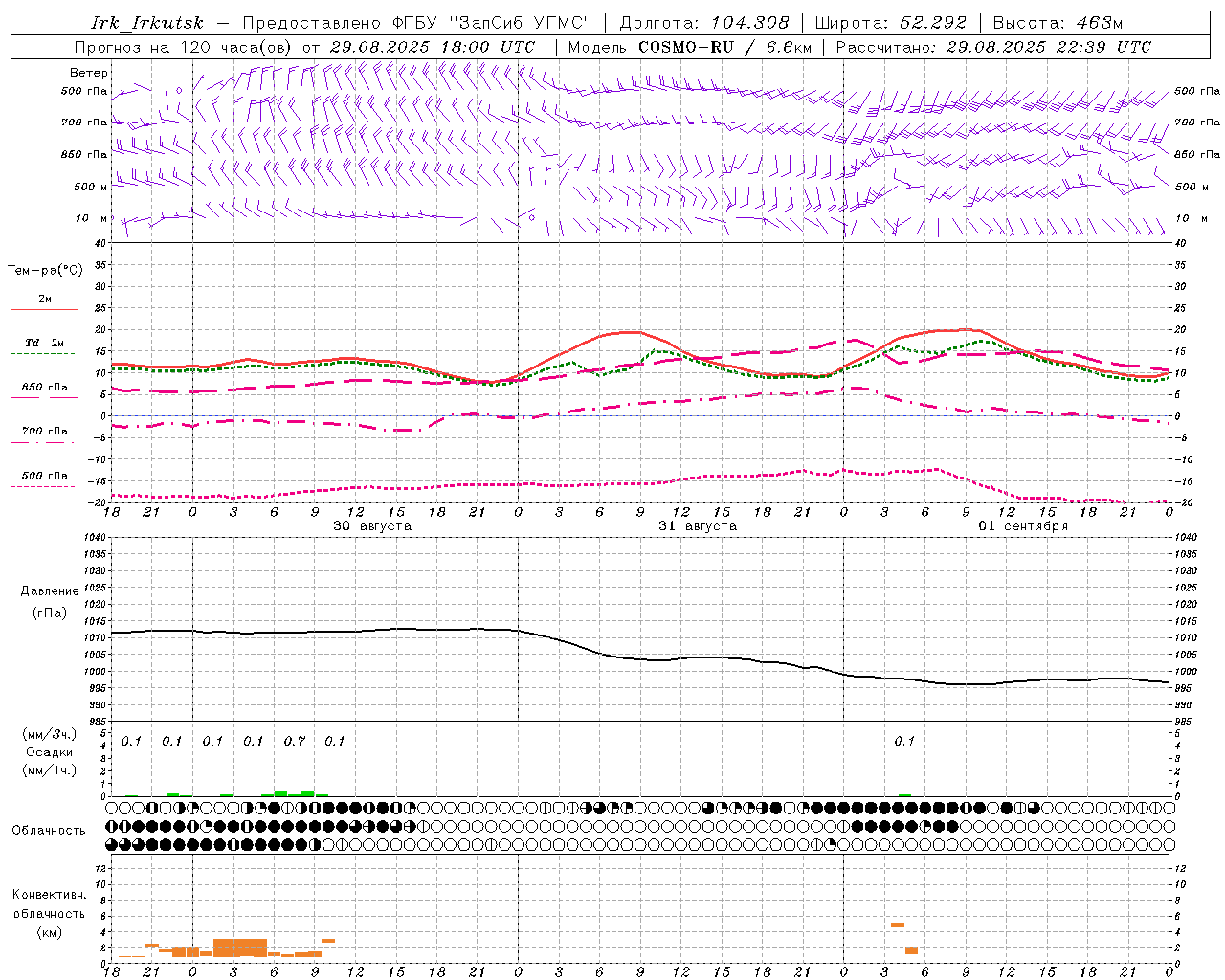
Task: Click the Облачность cloud cover label
Action: [x=49, y=830]
